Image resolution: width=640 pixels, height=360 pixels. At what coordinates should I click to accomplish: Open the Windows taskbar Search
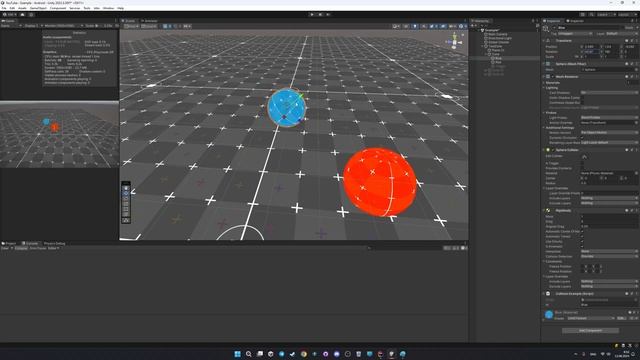point(249,354)
